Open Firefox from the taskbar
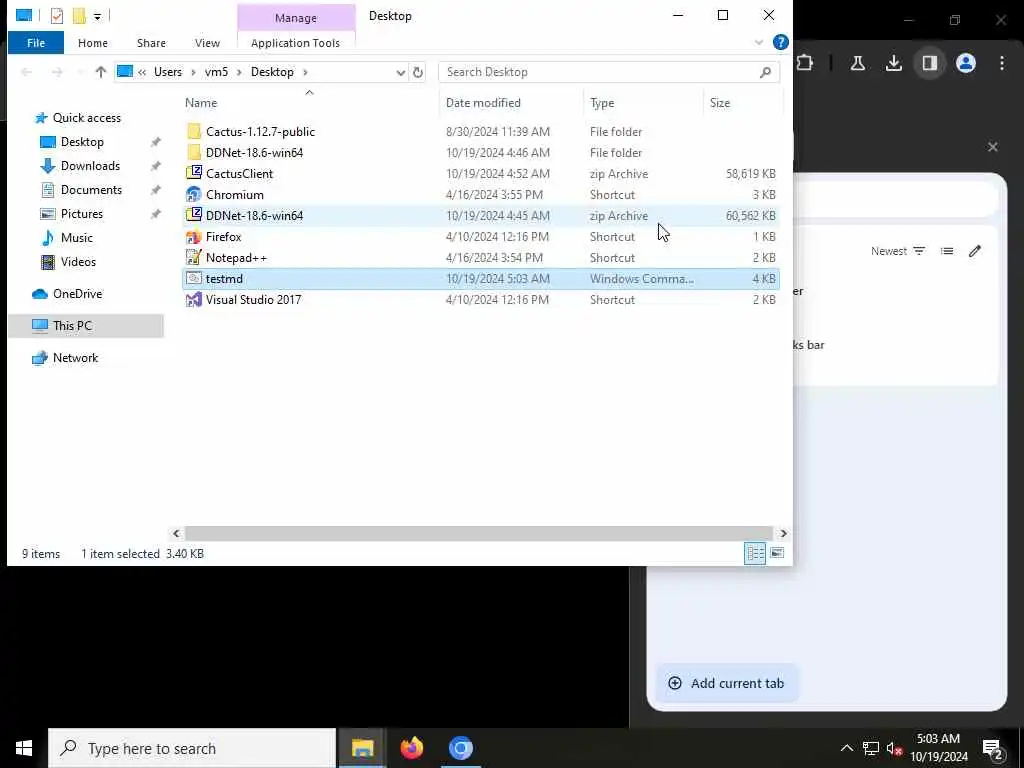The width and height of the screenshot is (1024, 768). (x=411, y=748)
